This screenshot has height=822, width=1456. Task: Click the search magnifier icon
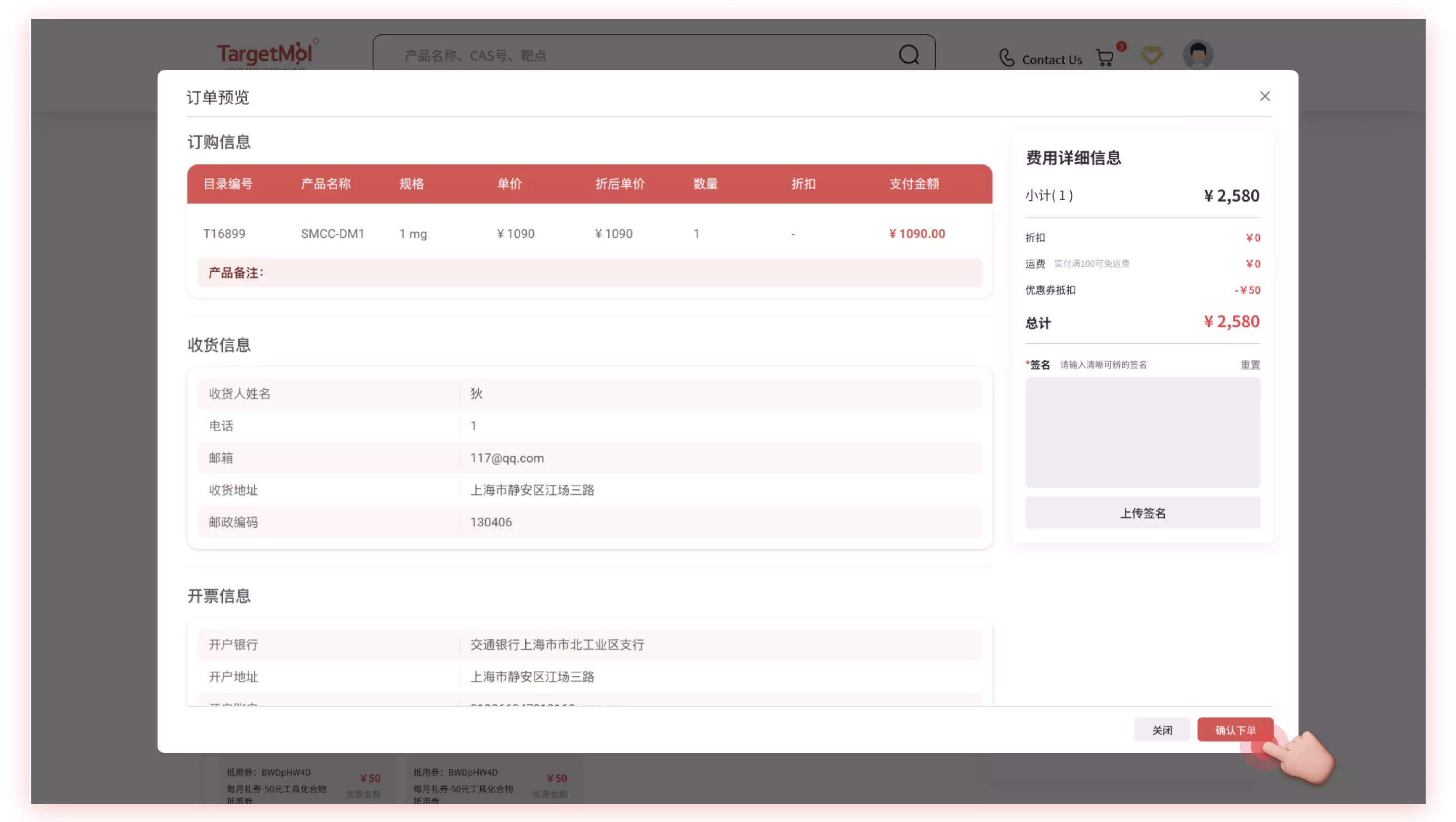(x=909, y=55)
